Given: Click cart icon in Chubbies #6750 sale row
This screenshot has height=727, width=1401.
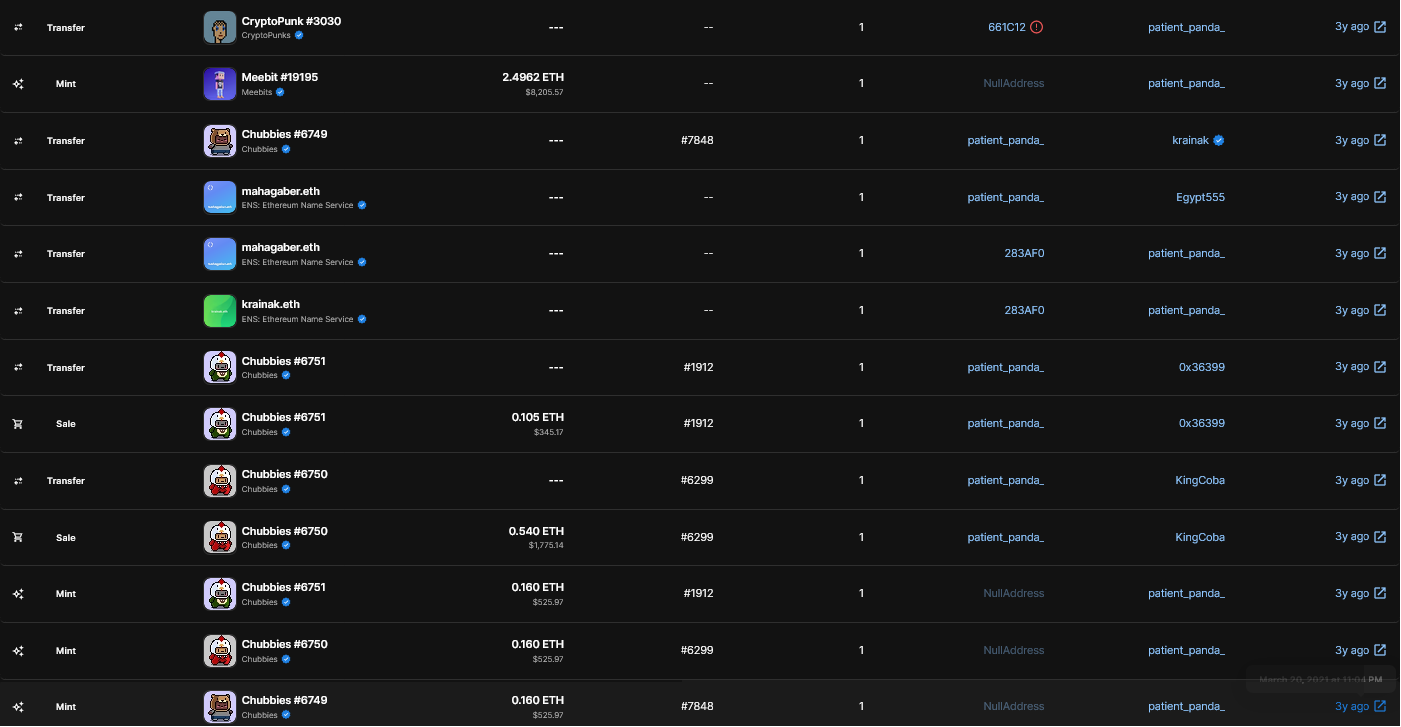Looking at the screenshot, I should (18, 537).
